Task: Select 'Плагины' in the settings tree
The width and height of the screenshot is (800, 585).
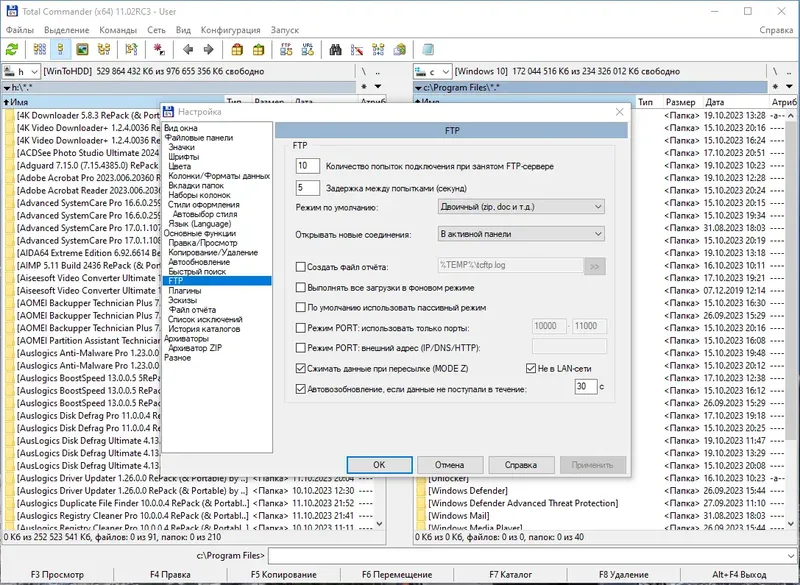Action: [185, 291]
